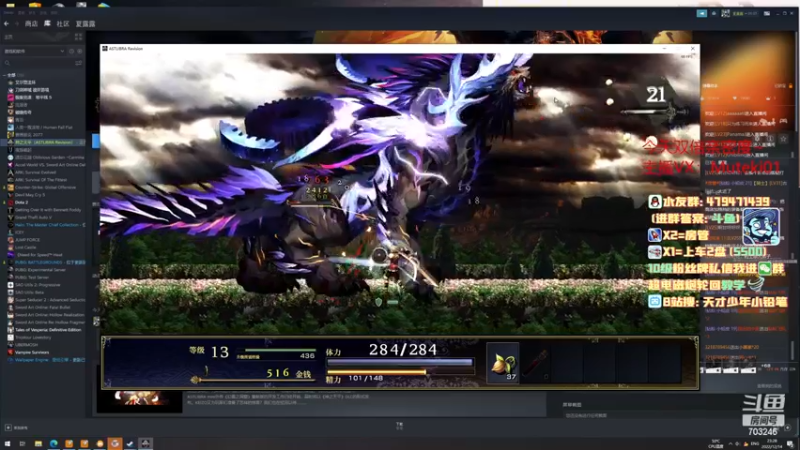Click the Add a Game plus button
The width and height of the screenshot is (800, 450).
point(8,428)
